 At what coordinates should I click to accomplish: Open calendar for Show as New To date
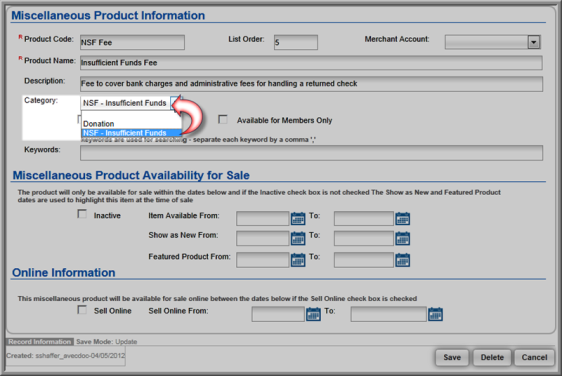tap(403, 238)
